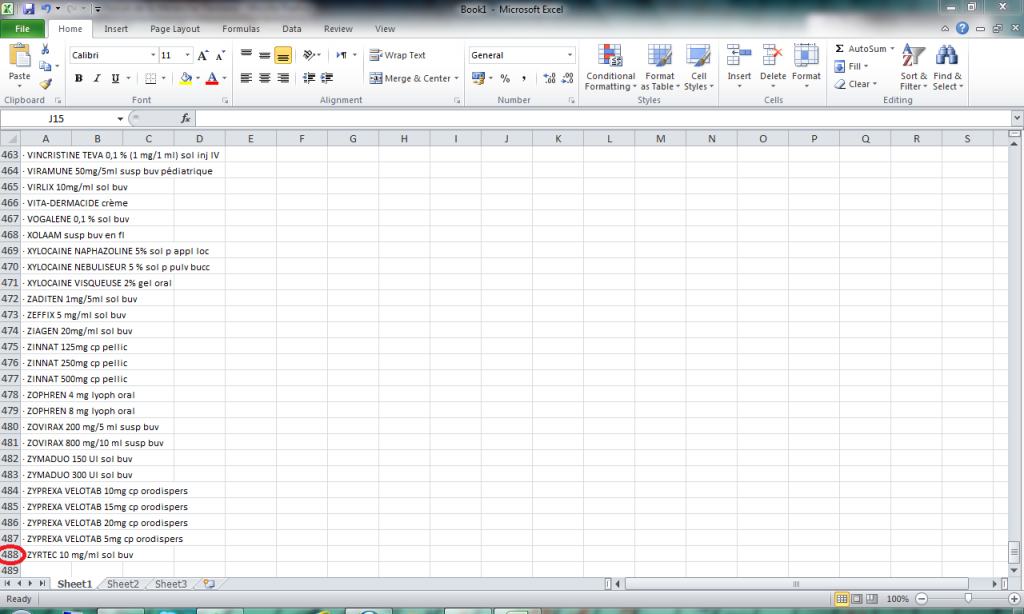Open the General number format dropdown
Viewport: 1024px width, 614px height.
569,55
